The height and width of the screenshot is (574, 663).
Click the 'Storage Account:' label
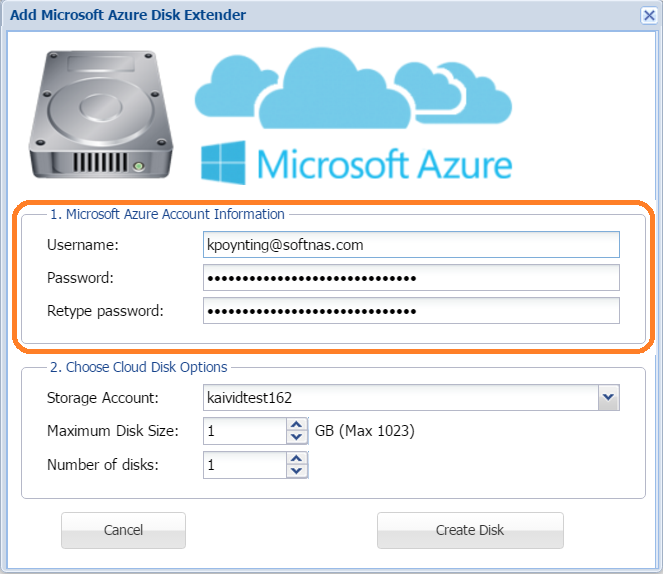coord(103,398)
